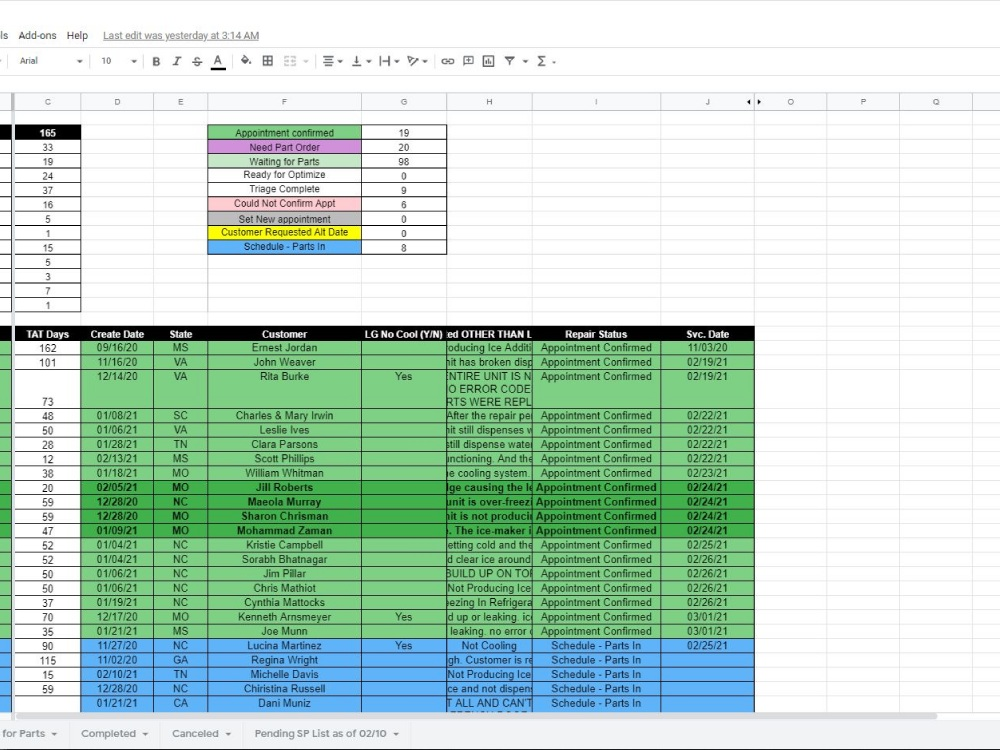
Task: Open Add-ons menu
Action: pos(37,36)
